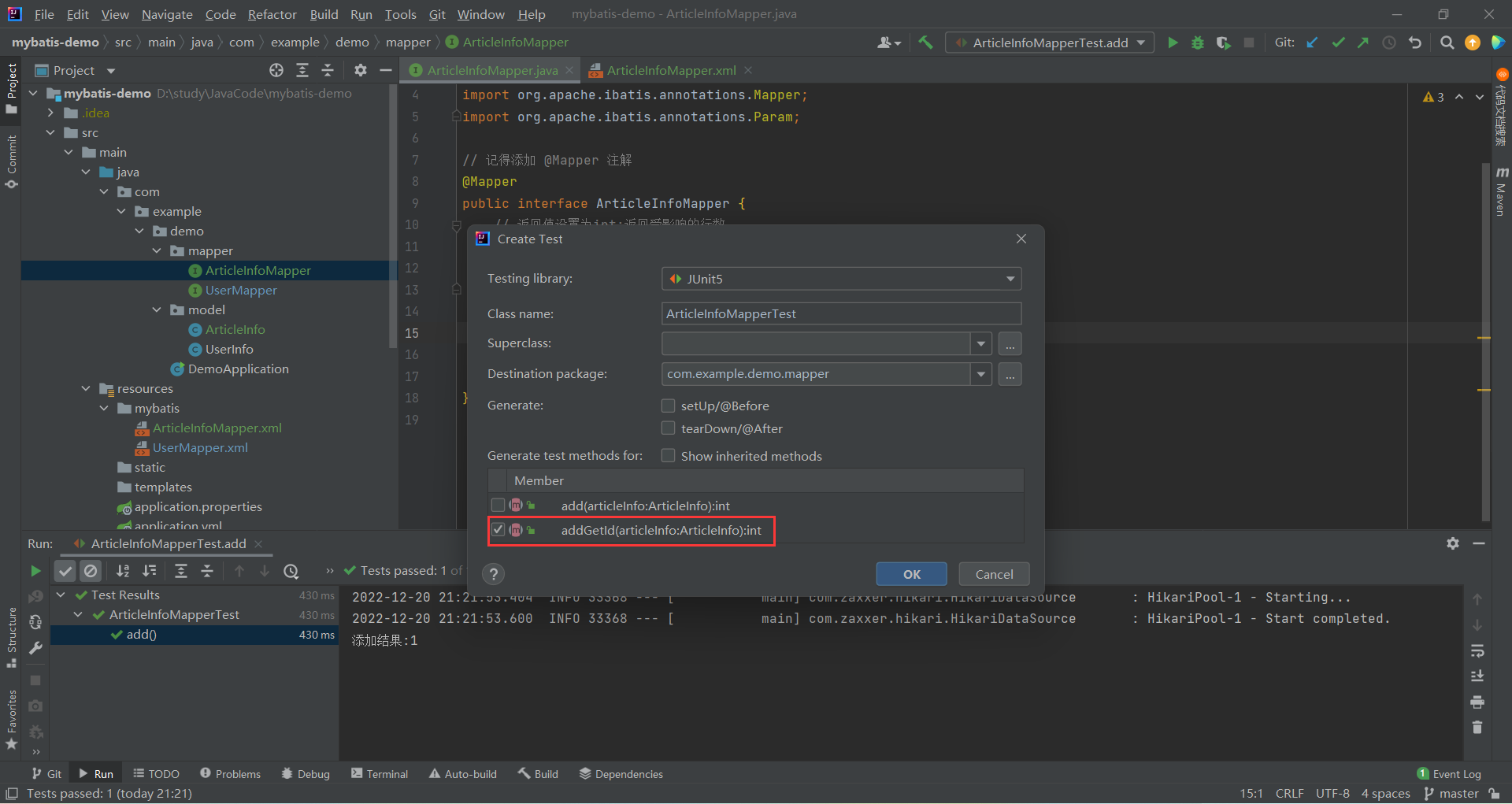Expand all test results
The image size is (1512, 804).
[x=181, y=571]
